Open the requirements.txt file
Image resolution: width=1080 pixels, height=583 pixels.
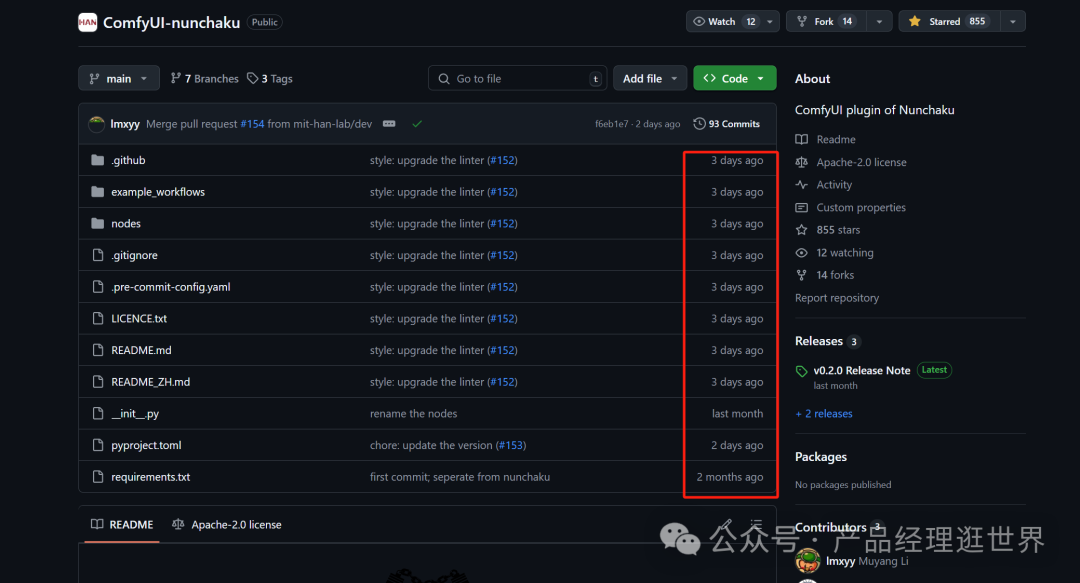coord(151,477)
